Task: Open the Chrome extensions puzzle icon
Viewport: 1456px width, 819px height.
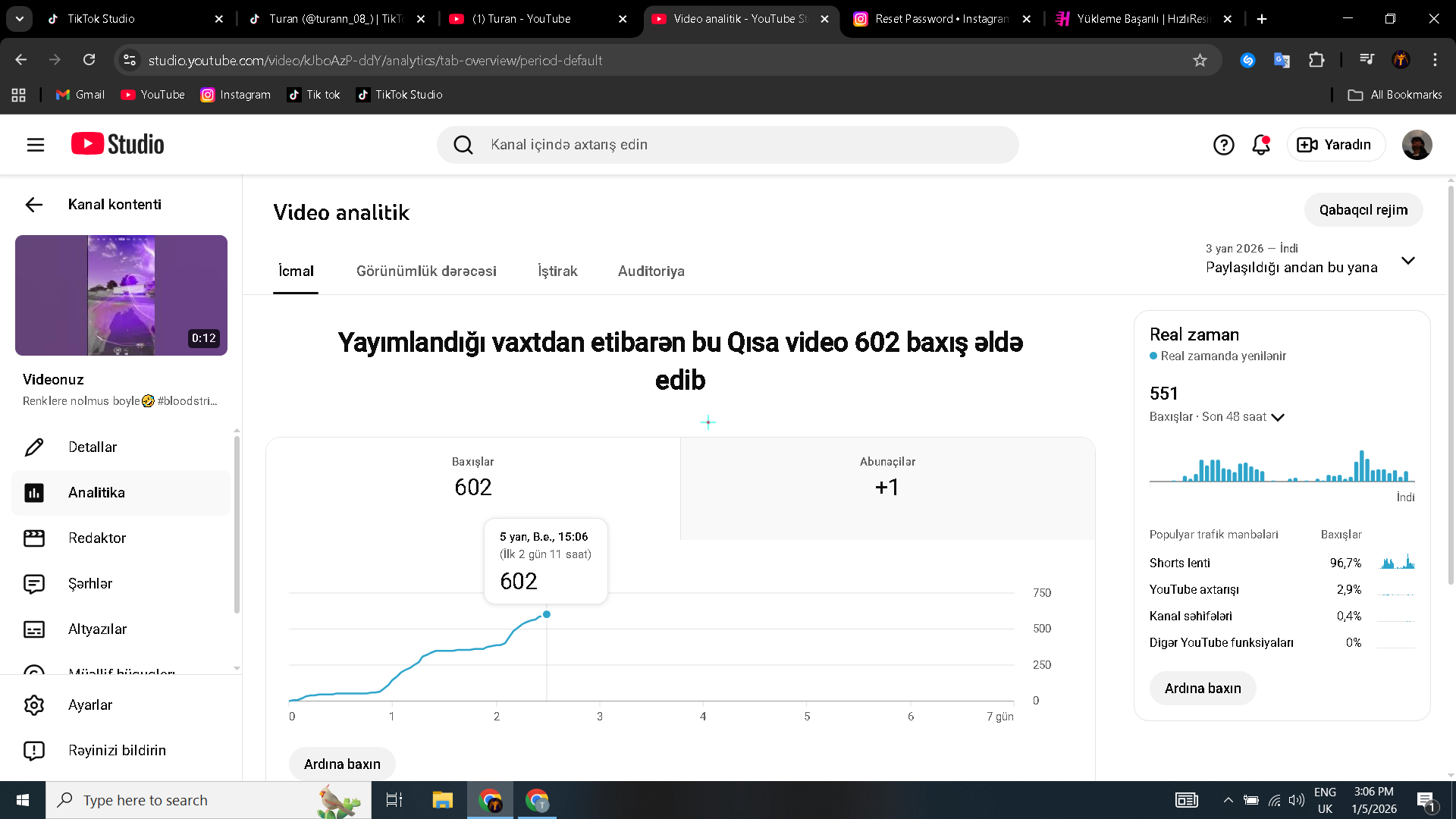Action: pos(1317,60)
